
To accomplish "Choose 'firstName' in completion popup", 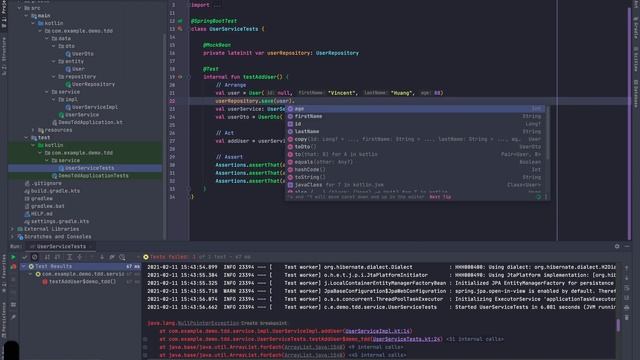I will tap(416, 116).
